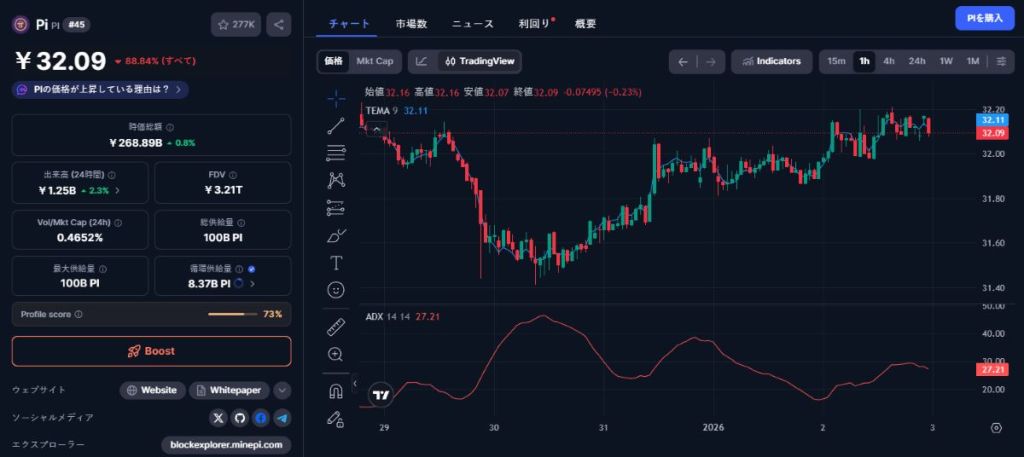Select the XABCD pattern tool
Screen dimensions: 1024x457
(x=336, y=180)
